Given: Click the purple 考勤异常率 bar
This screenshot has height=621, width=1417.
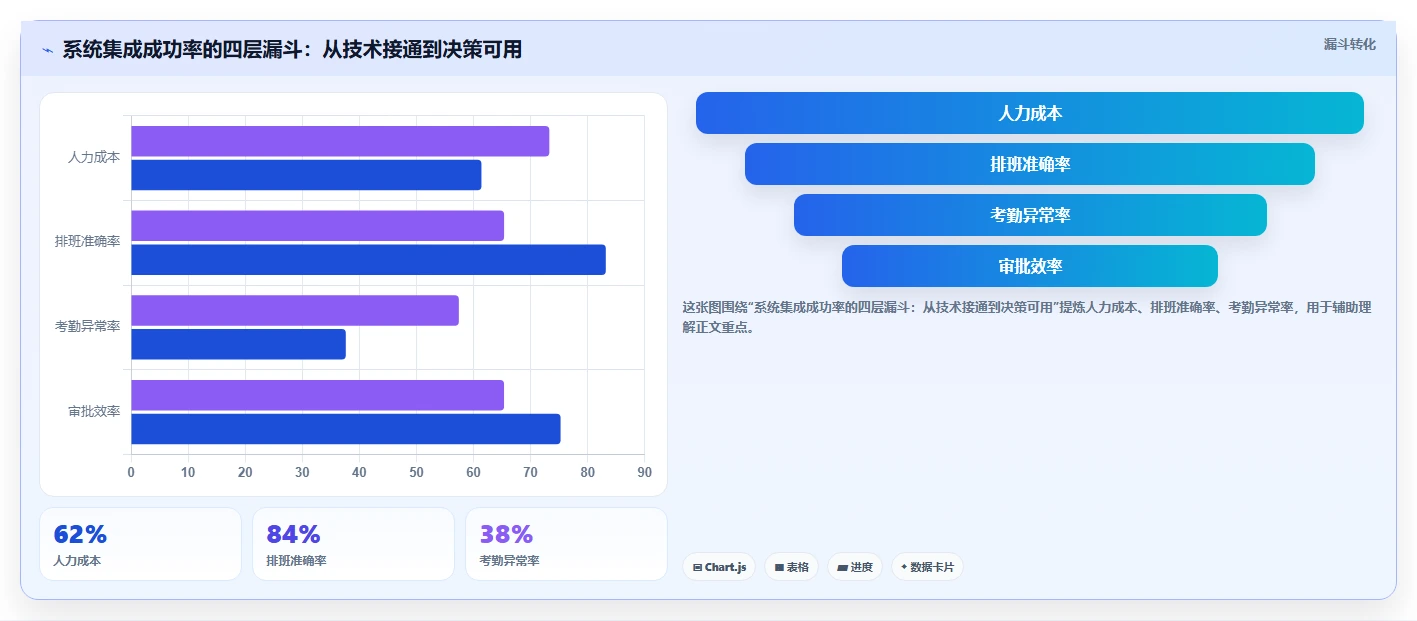Looking at the screenshot, I should tap(295, 310).
